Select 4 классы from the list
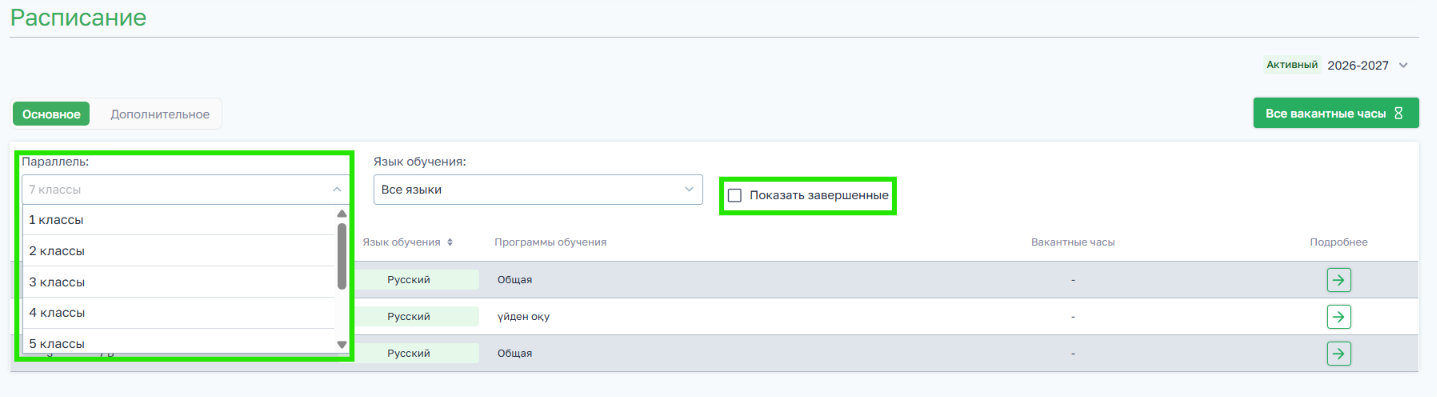Image resolution: width=1437 pixels, height=397 pixels. 178,313
